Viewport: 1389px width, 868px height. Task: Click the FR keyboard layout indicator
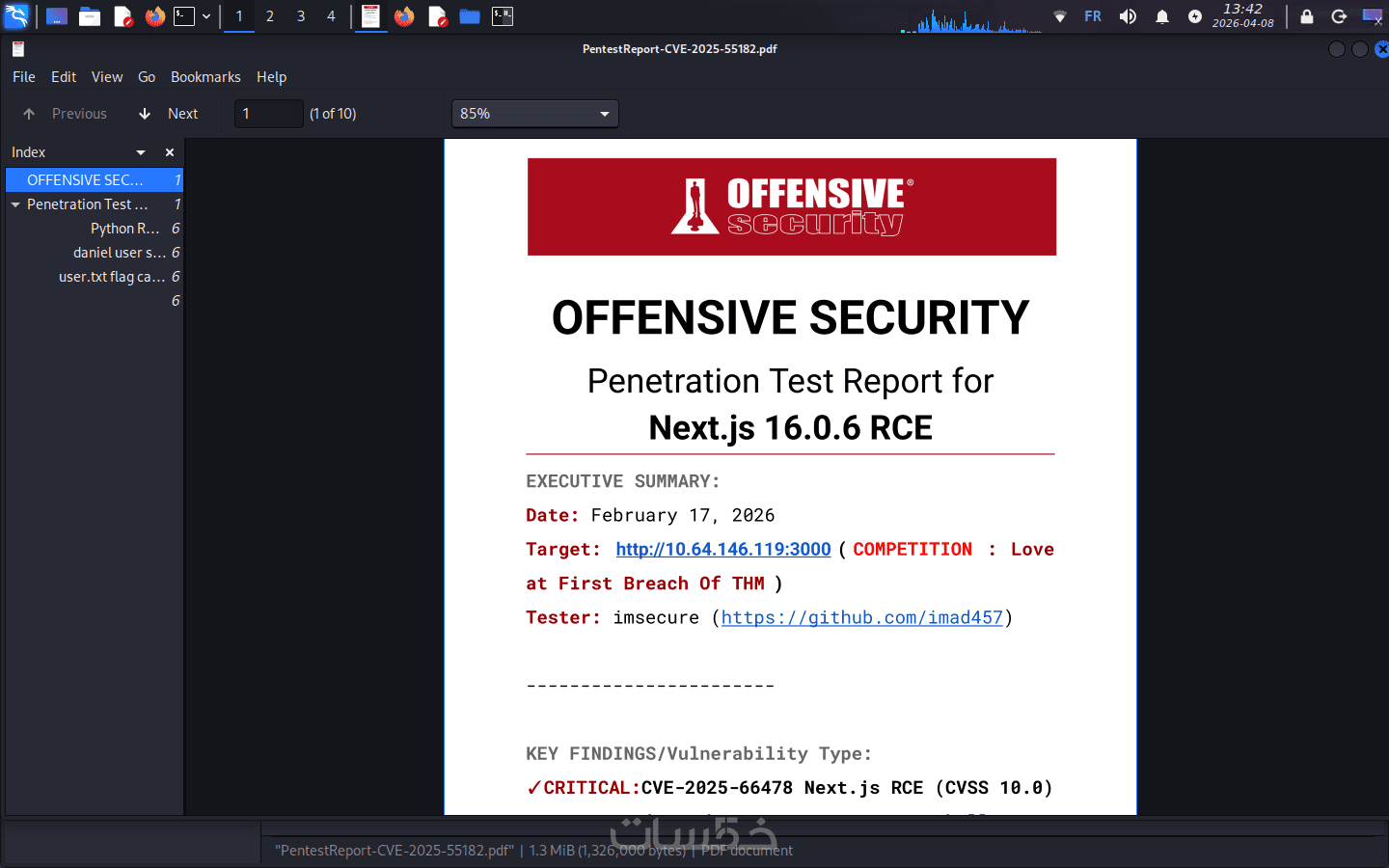(x=1093, y=16)
